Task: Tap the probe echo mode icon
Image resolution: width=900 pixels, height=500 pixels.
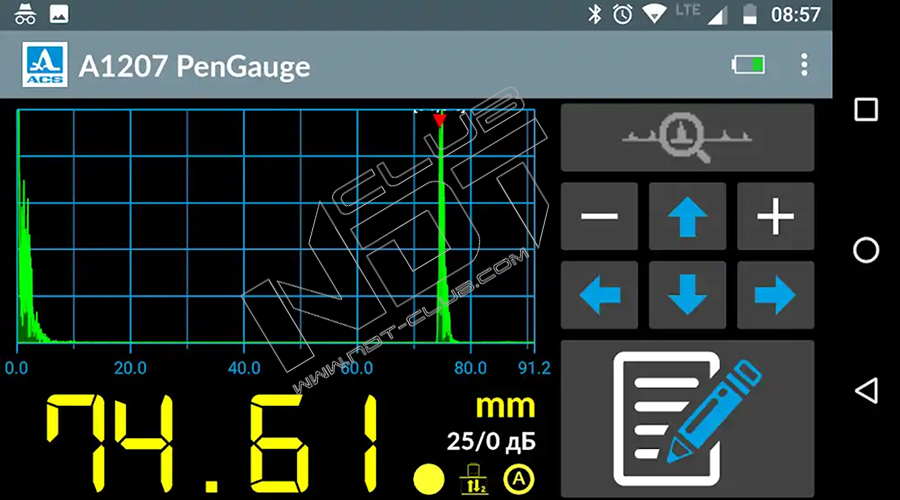Action: (474, 479)
